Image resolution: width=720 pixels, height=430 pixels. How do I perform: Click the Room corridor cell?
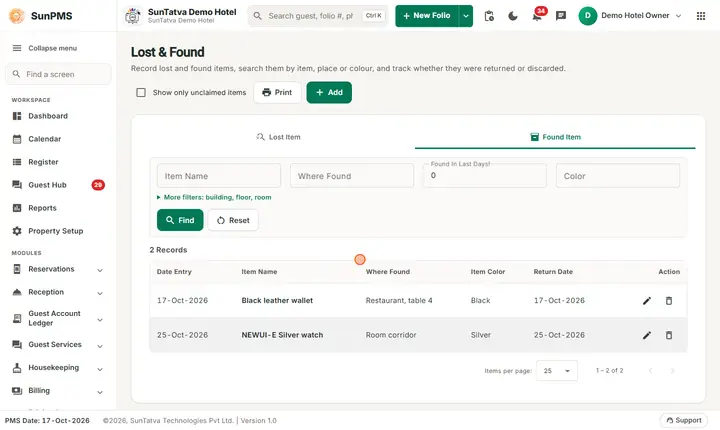click(391, 335)
